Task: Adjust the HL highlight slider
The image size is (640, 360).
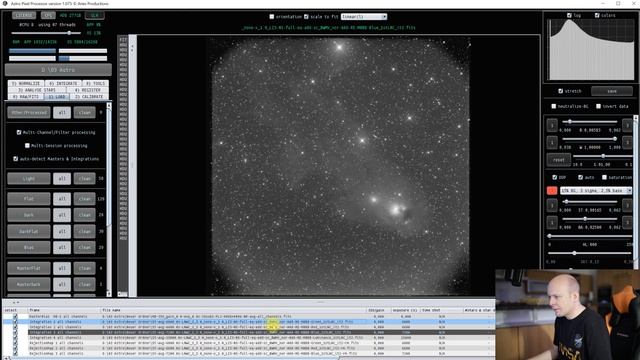Action: (590, 236)
